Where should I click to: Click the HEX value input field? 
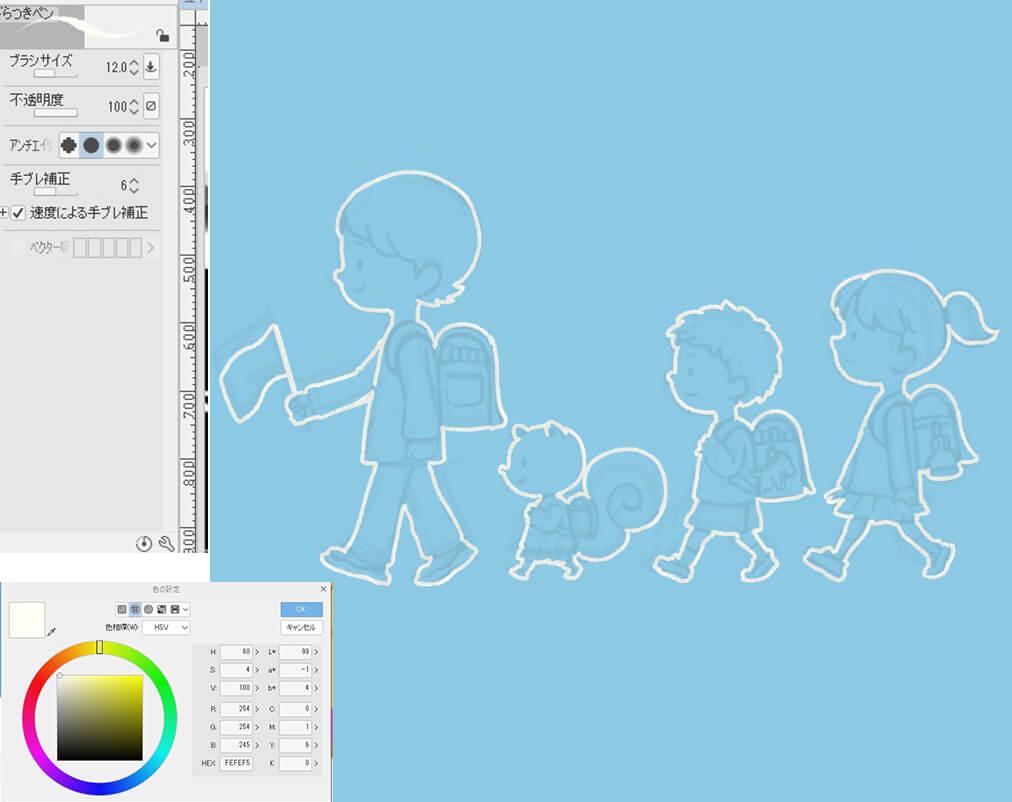pyautogui.click(x=237, y=763)
